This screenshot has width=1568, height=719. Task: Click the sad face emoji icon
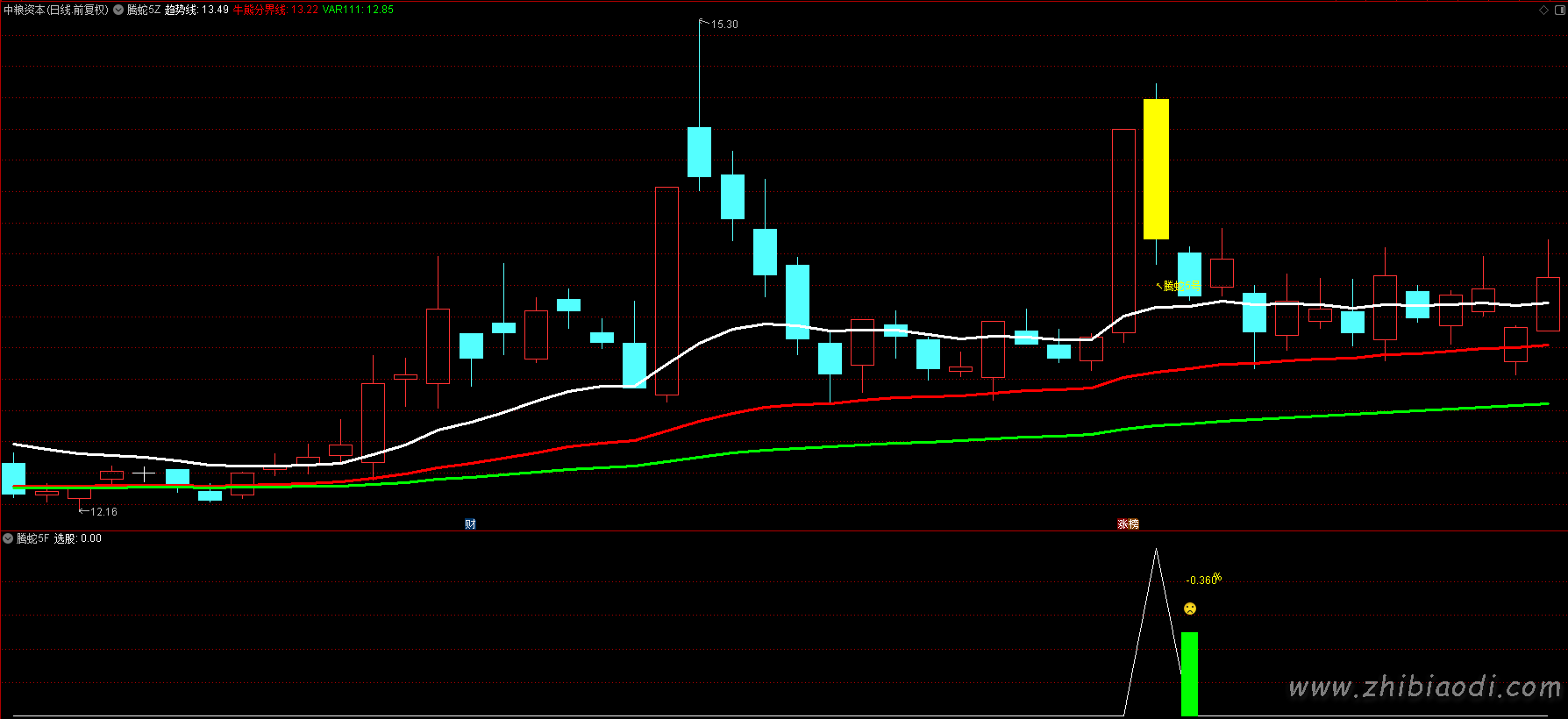click(x=1190, y=609)
